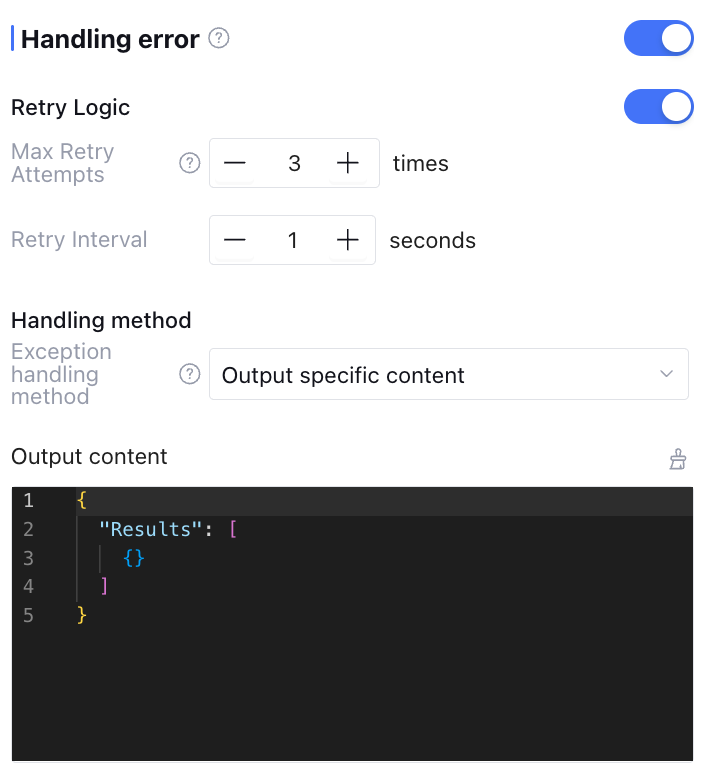Increase Retry Interval with plus button
This screenshot has width=710, height=782.
click(x=347, y=240)
